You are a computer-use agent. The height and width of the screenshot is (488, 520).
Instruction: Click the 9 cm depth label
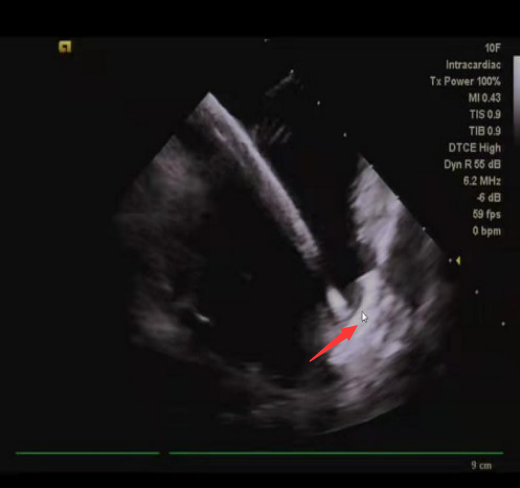click(481, 465)
